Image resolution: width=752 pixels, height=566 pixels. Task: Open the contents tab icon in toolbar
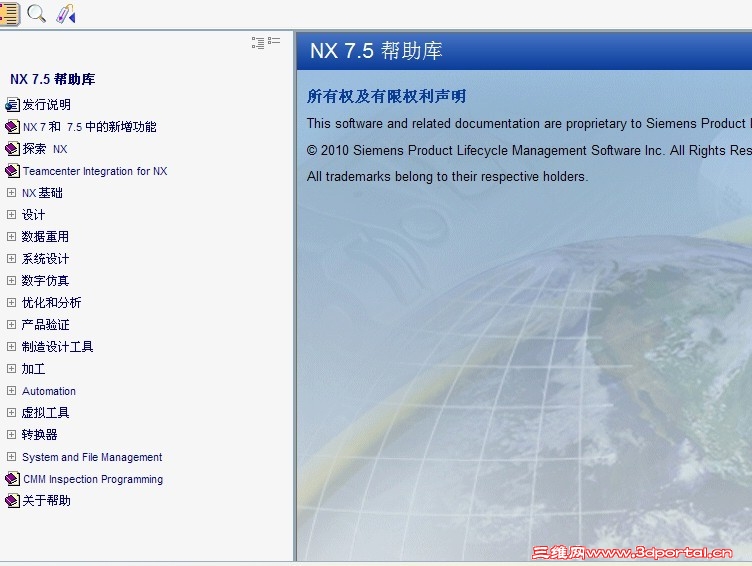tap(9, 14)
